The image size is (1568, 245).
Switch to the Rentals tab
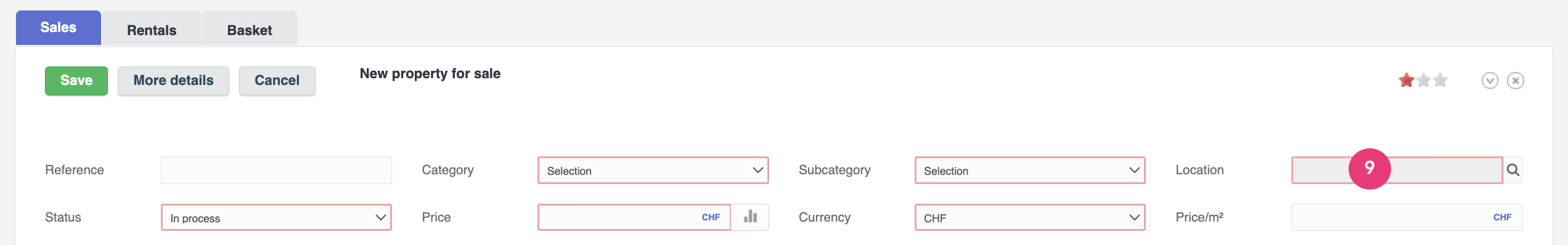(x=152, y=29)
